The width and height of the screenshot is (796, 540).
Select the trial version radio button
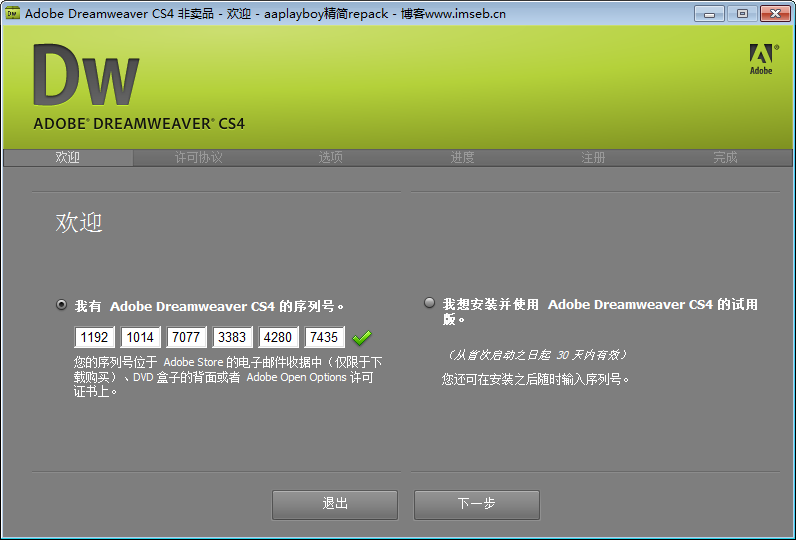click(429, 302)
